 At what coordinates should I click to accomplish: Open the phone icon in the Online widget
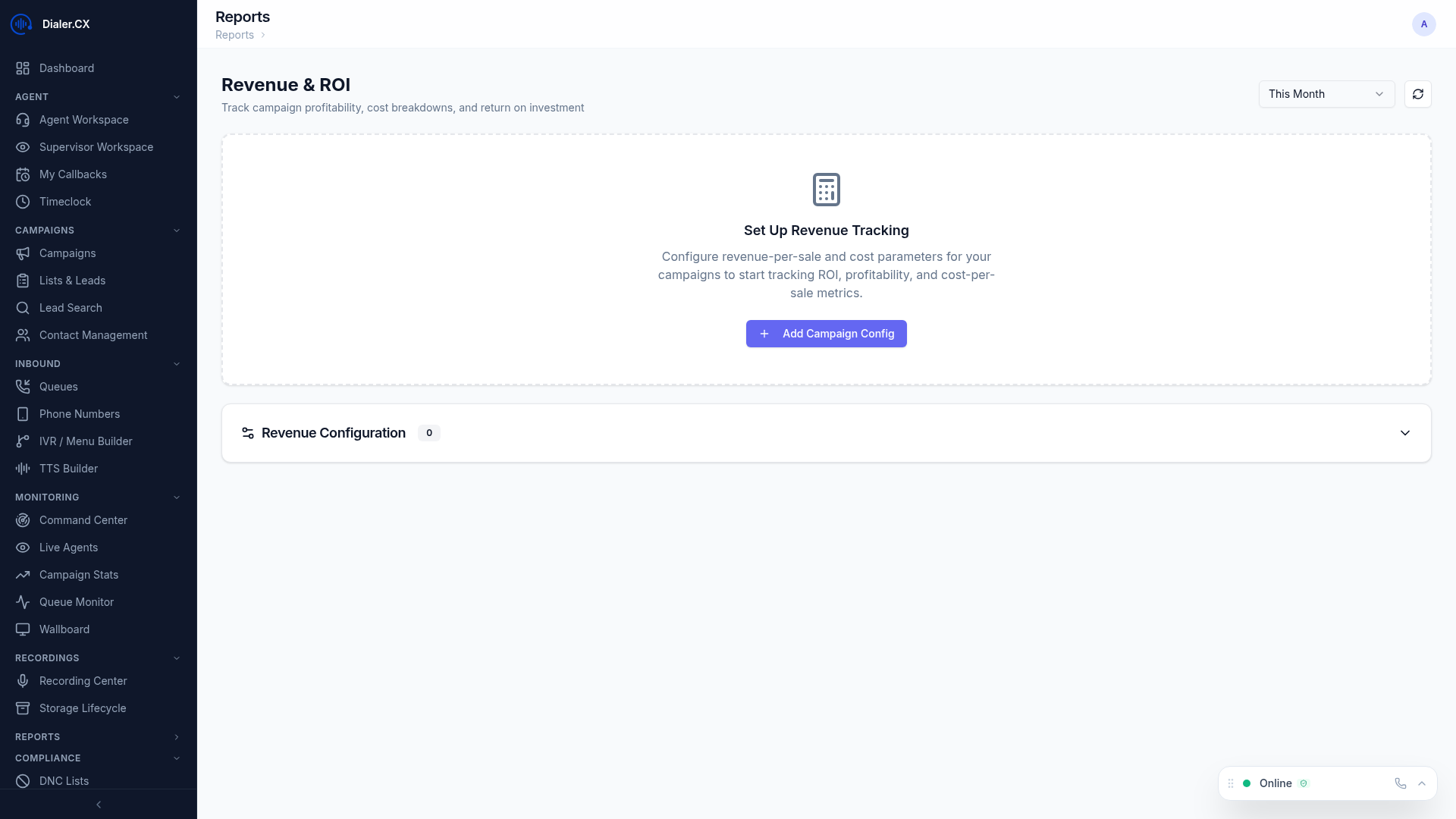coord(1400,783)
